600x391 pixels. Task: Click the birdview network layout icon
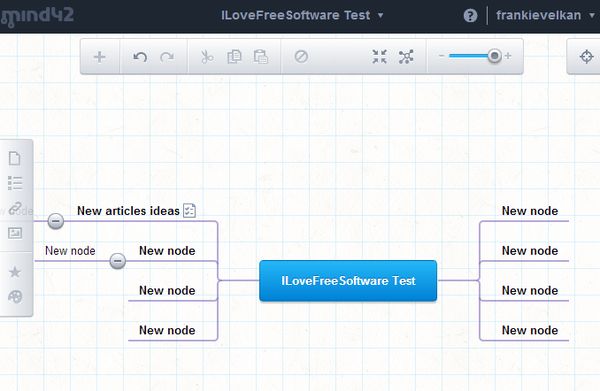(406, 57)
